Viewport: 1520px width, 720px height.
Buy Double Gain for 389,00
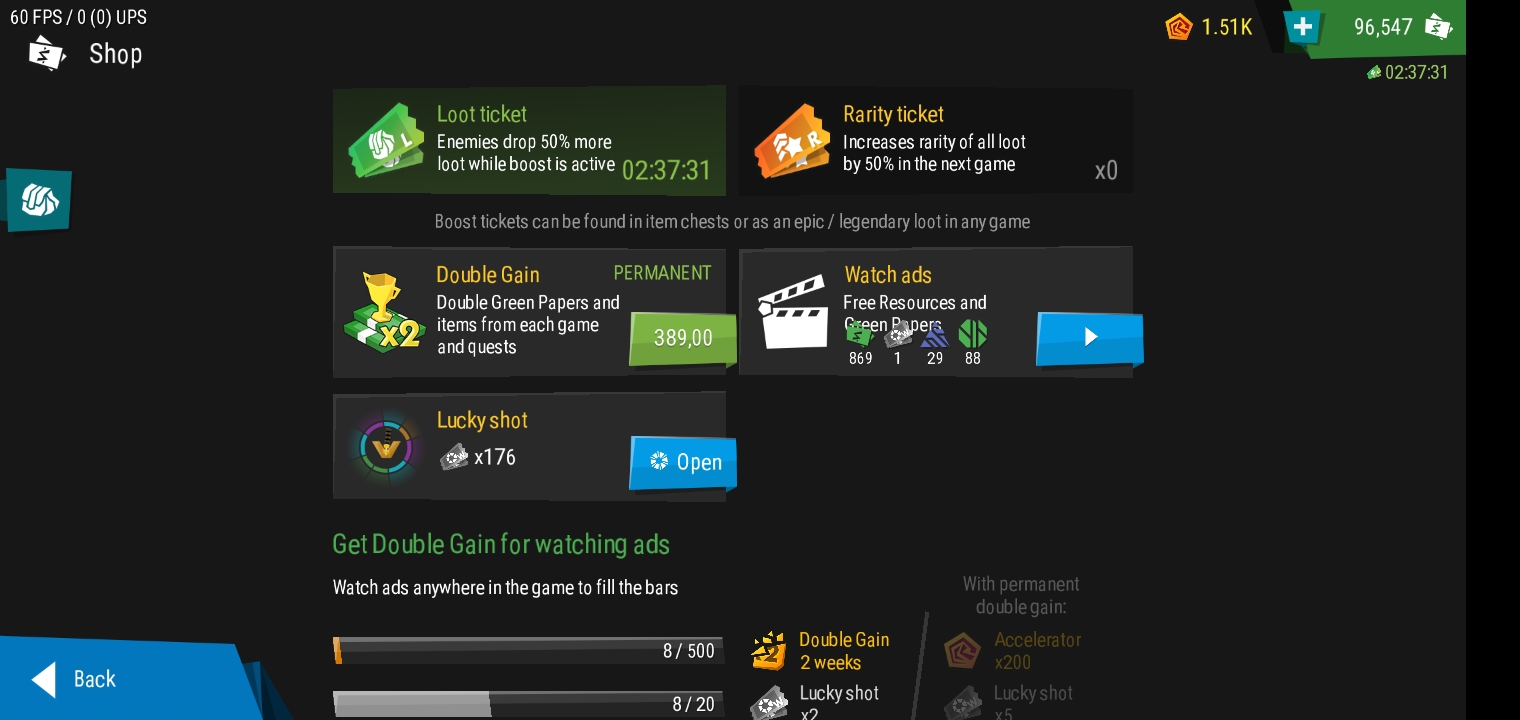(683, 338)
